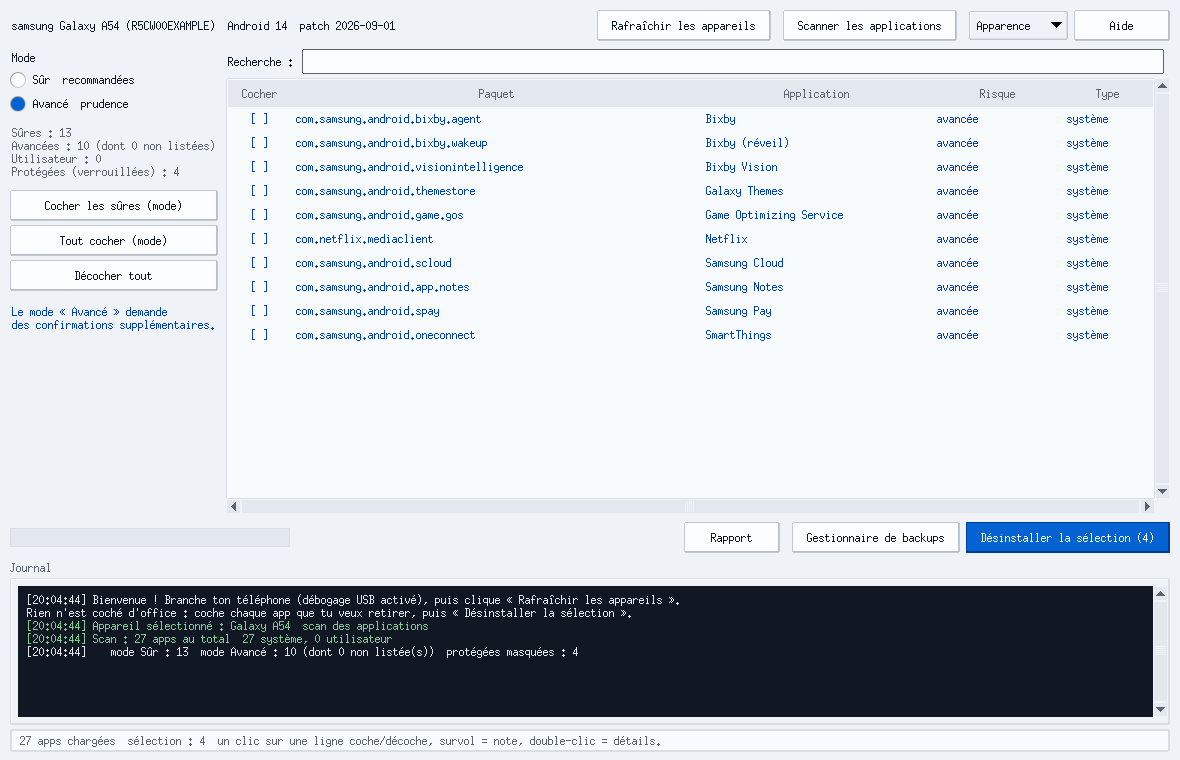Select package com.samsung.android.app.notes
The image size is (1180, 760).
point(382,287)
